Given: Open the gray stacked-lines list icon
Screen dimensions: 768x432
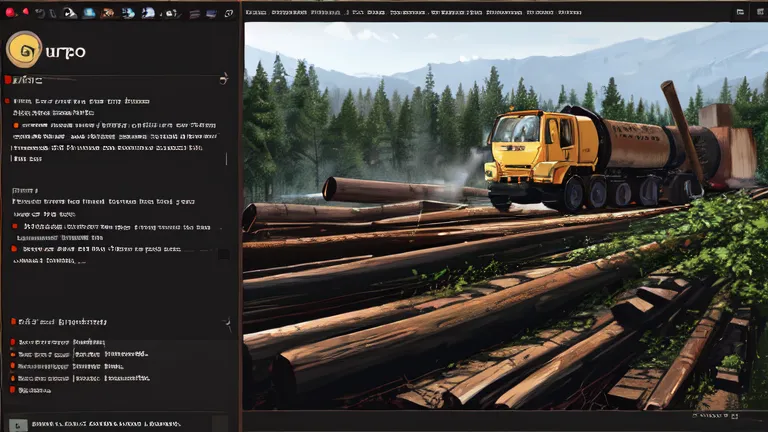Looking at the screenshot, I should pyautogui.click(x=194, y=14).
